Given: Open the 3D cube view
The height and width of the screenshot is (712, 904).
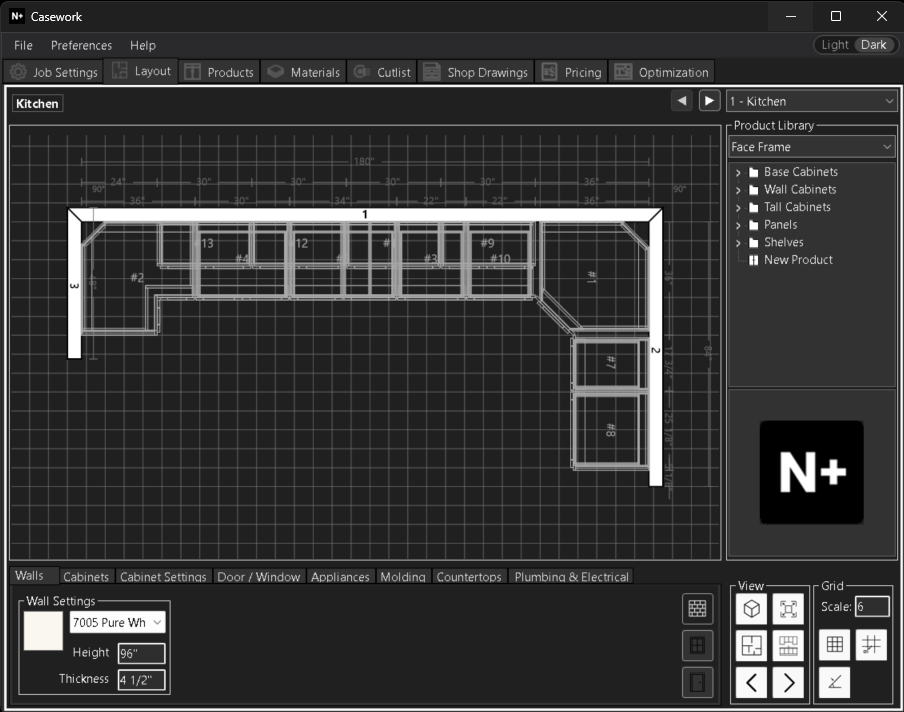Looking at the screenshot, I should (x=751, y=609).
